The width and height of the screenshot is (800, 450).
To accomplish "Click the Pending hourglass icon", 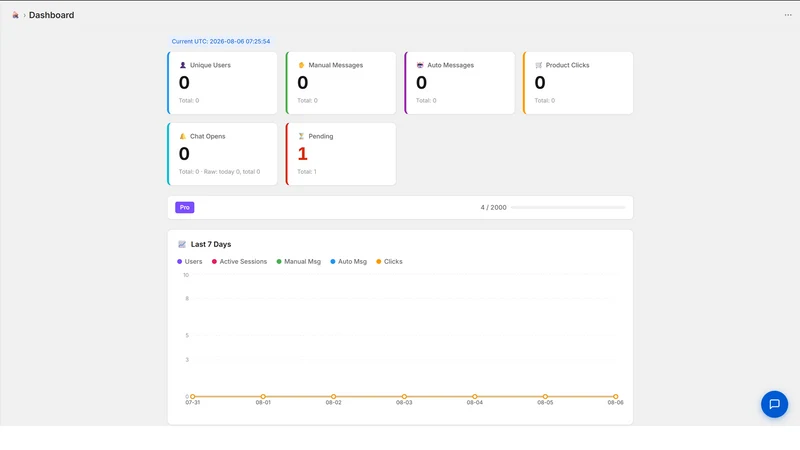I will coord(301,136).
